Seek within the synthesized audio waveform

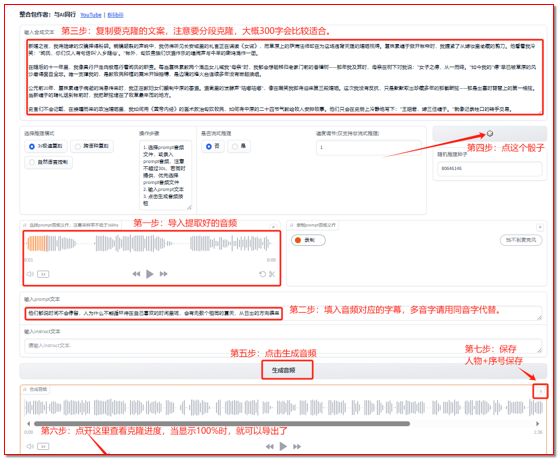click(x=283, y=408)
